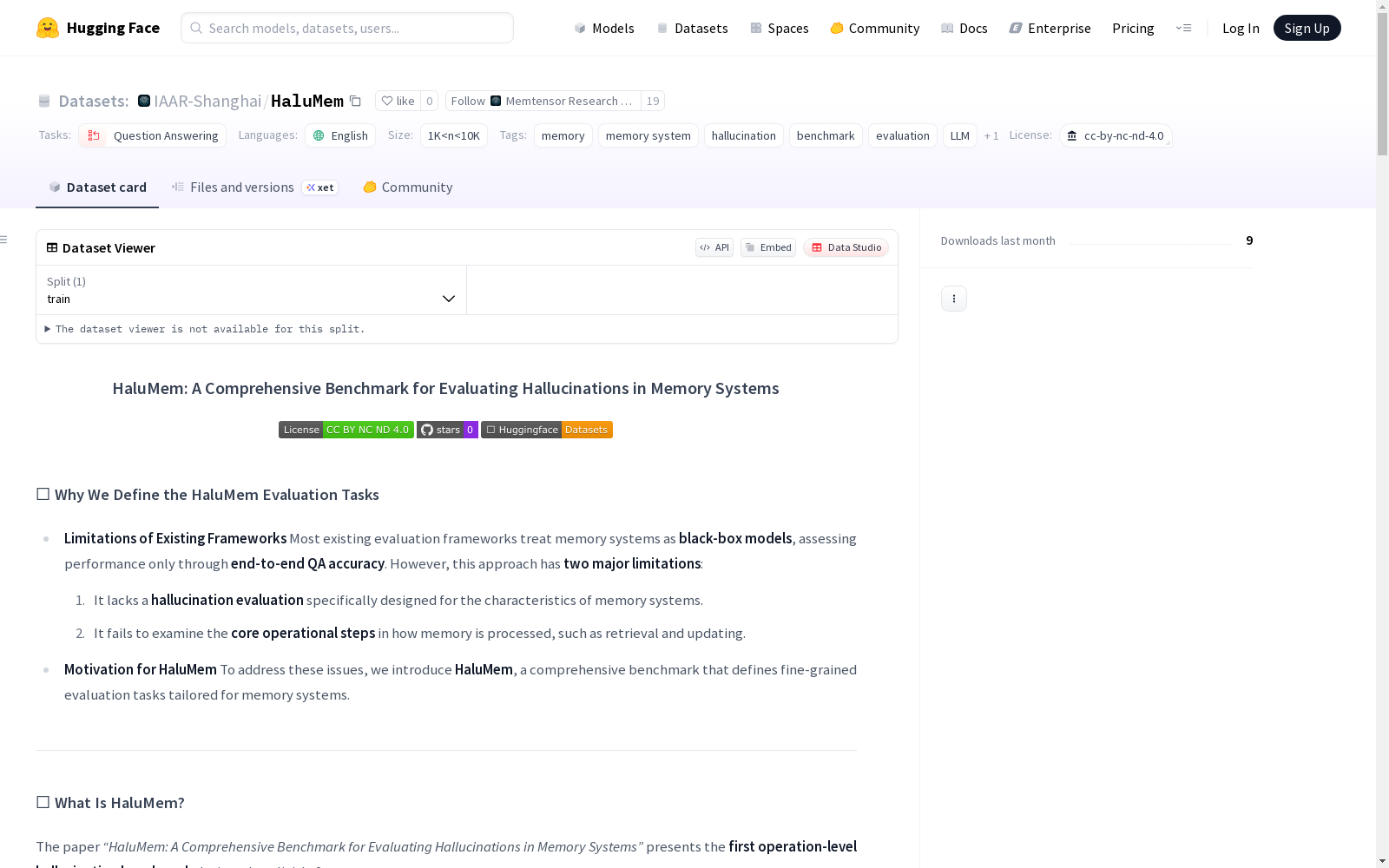Open Community in the top navigation
1389x868 pixels.
(x=875, y=28)
